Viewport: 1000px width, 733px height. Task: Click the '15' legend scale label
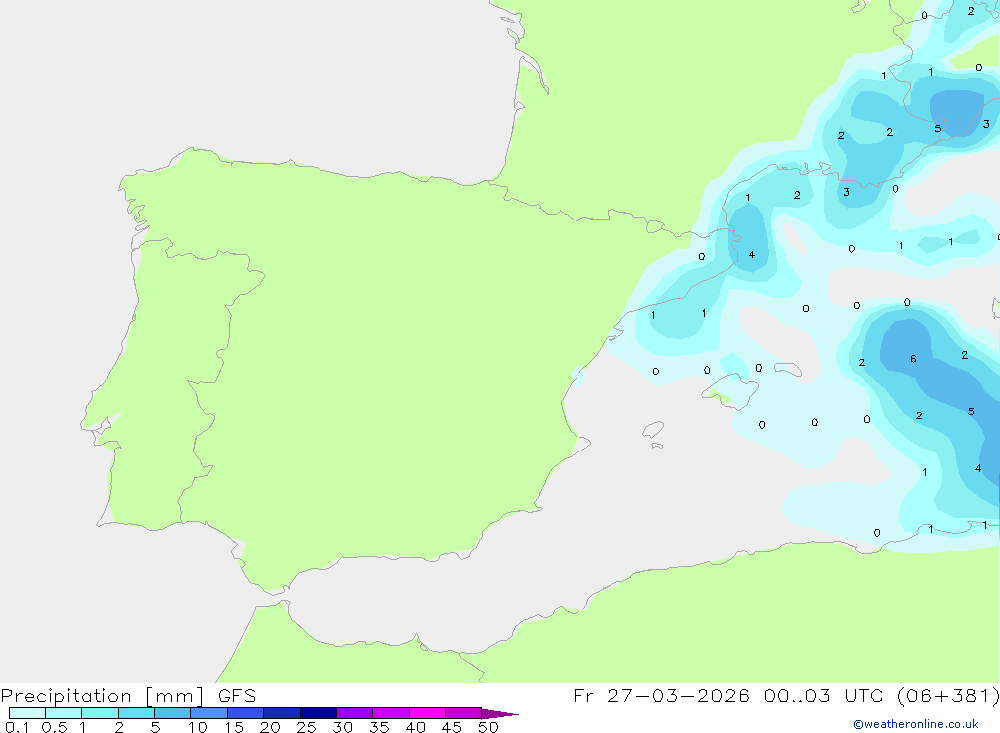click(234, 727)
